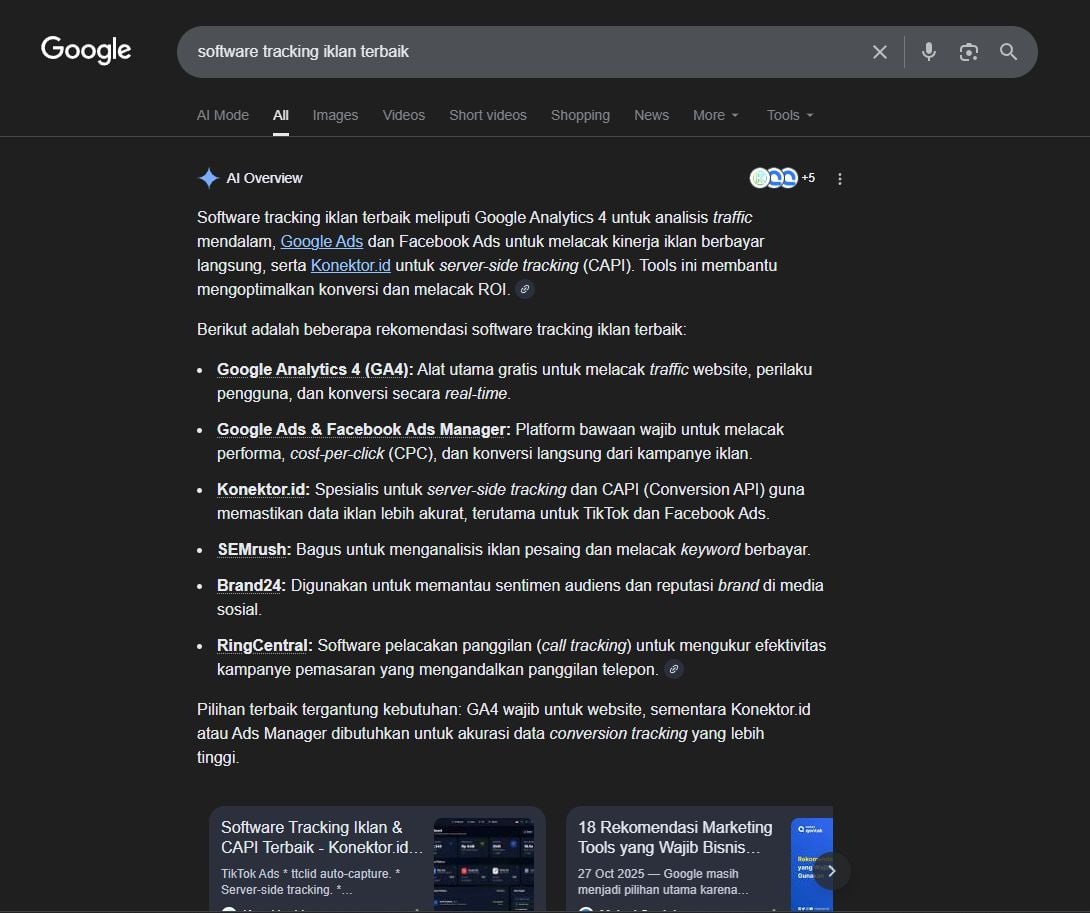Open the Google Ads link

pyautogui.click(x=321, y=241)
